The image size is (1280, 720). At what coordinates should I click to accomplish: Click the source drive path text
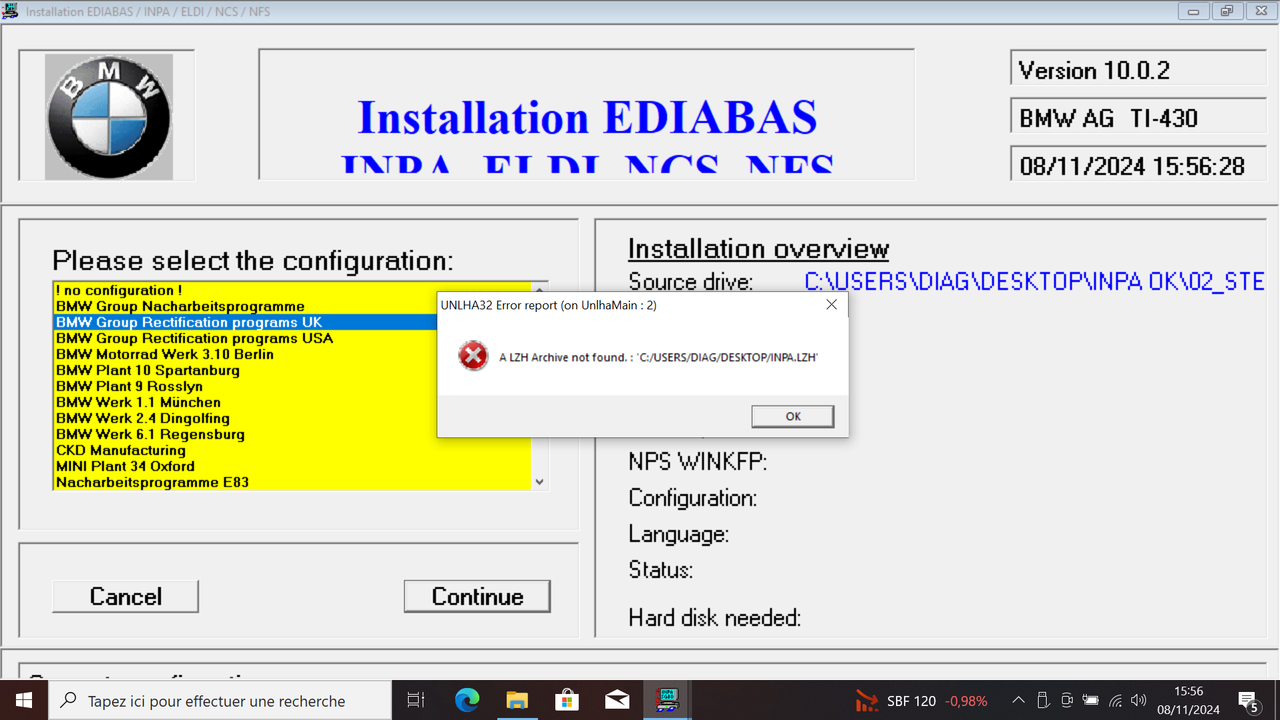[1034, 282]
